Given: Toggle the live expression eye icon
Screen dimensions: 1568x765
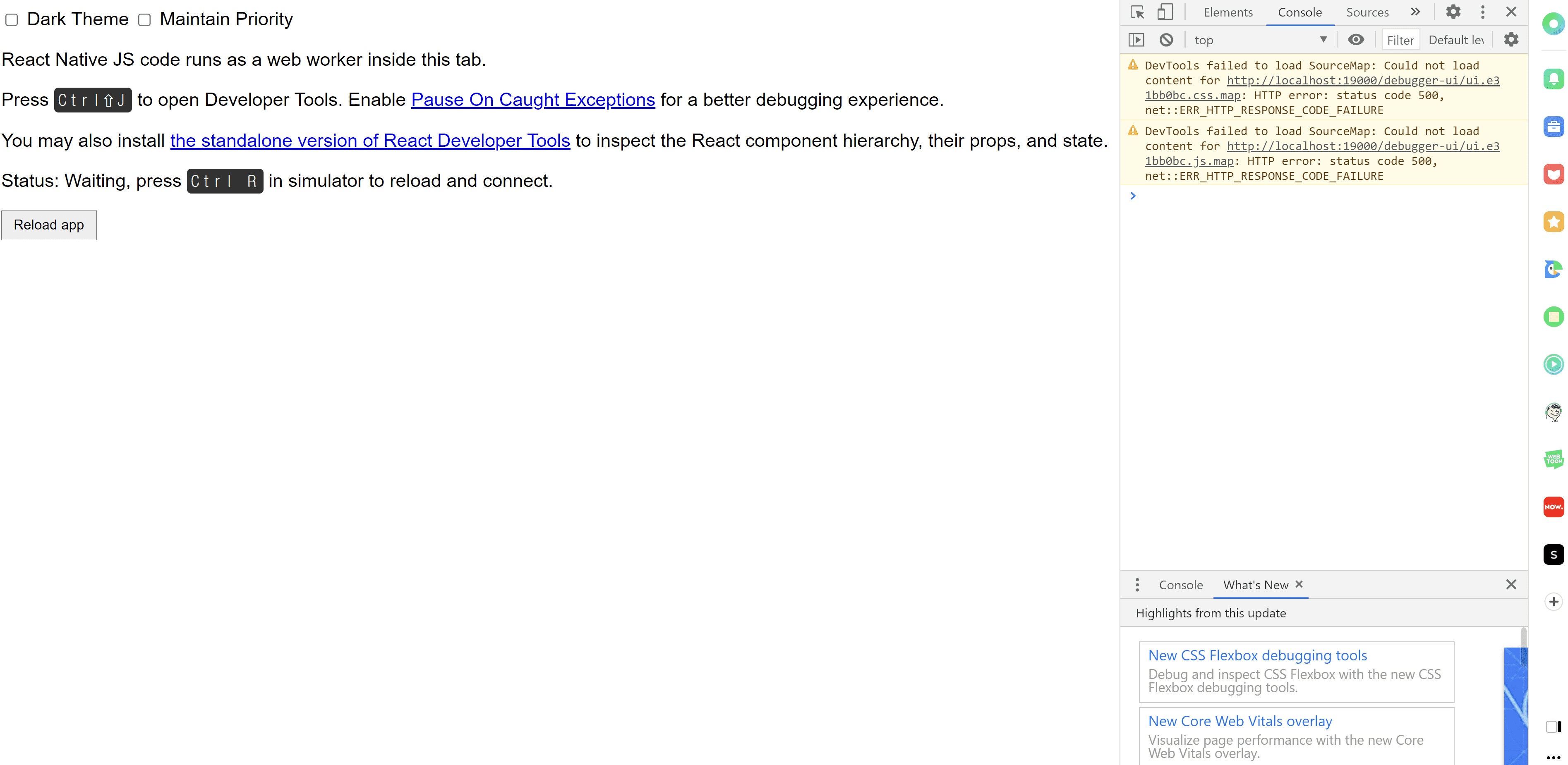Looking at the screenshot, I should click(1356, 40).
